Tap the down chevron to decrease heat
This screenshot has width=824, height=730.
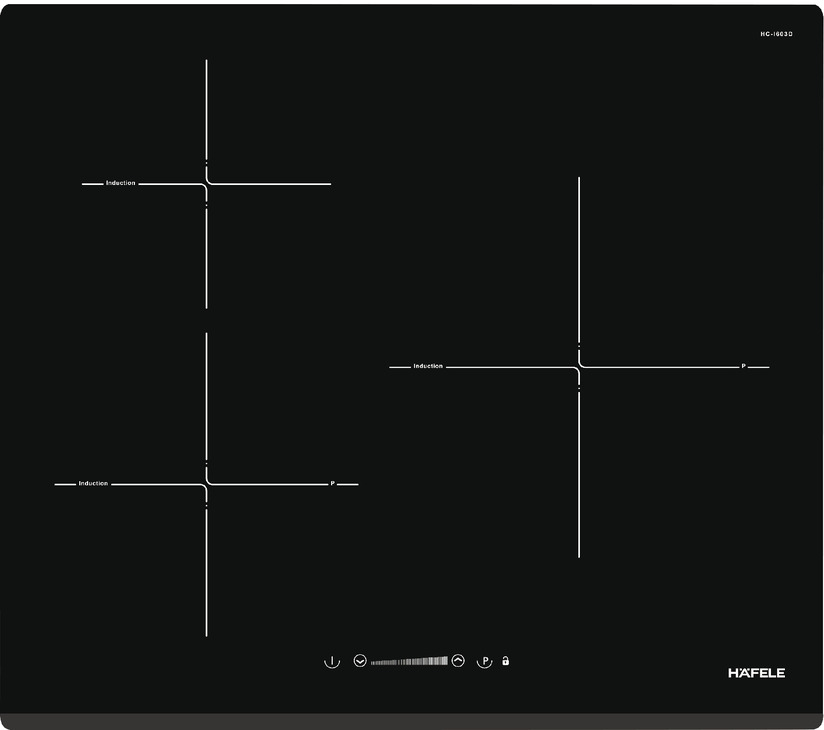[x=360, y=661]
